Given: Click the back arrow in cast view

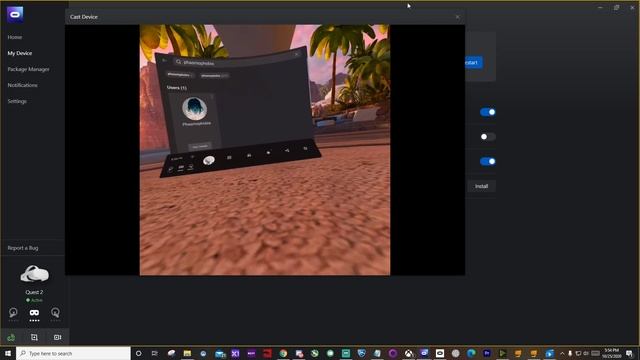Looking at the screenshot, I should tap(164, 60).
